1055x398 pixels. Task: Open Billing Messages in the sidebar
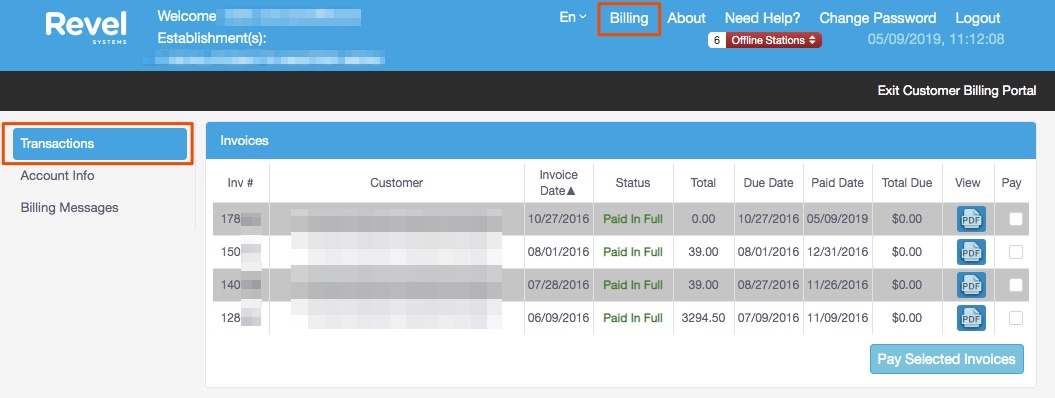(69, 208)
